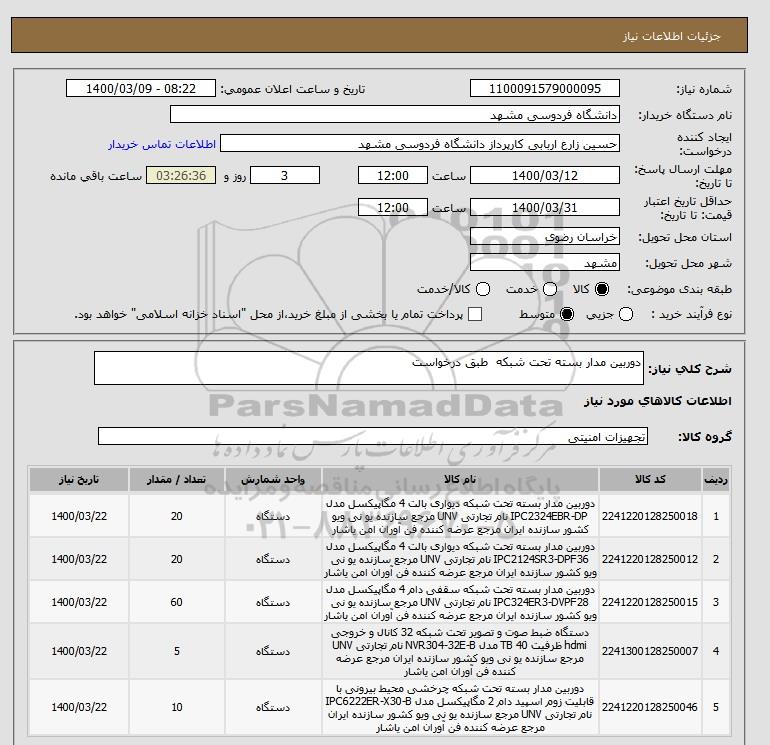Click the general description text box

pos(369,368)
